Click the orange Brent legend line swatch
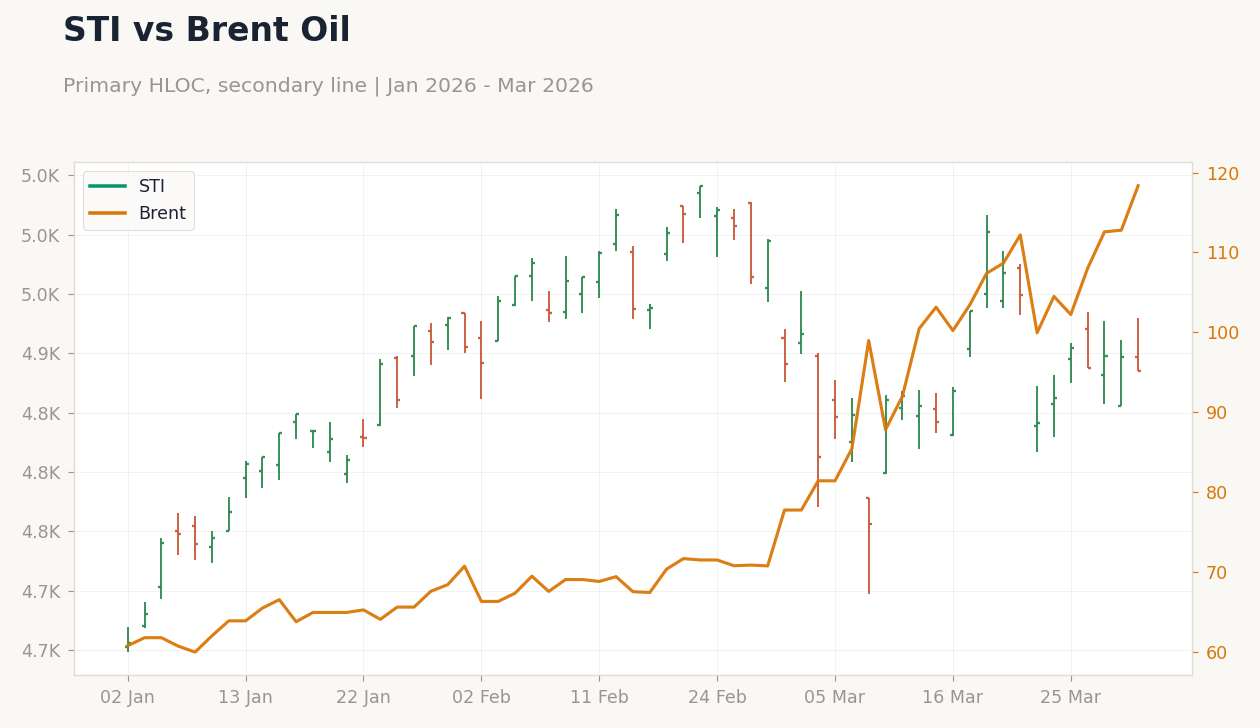 pos(108,213)
